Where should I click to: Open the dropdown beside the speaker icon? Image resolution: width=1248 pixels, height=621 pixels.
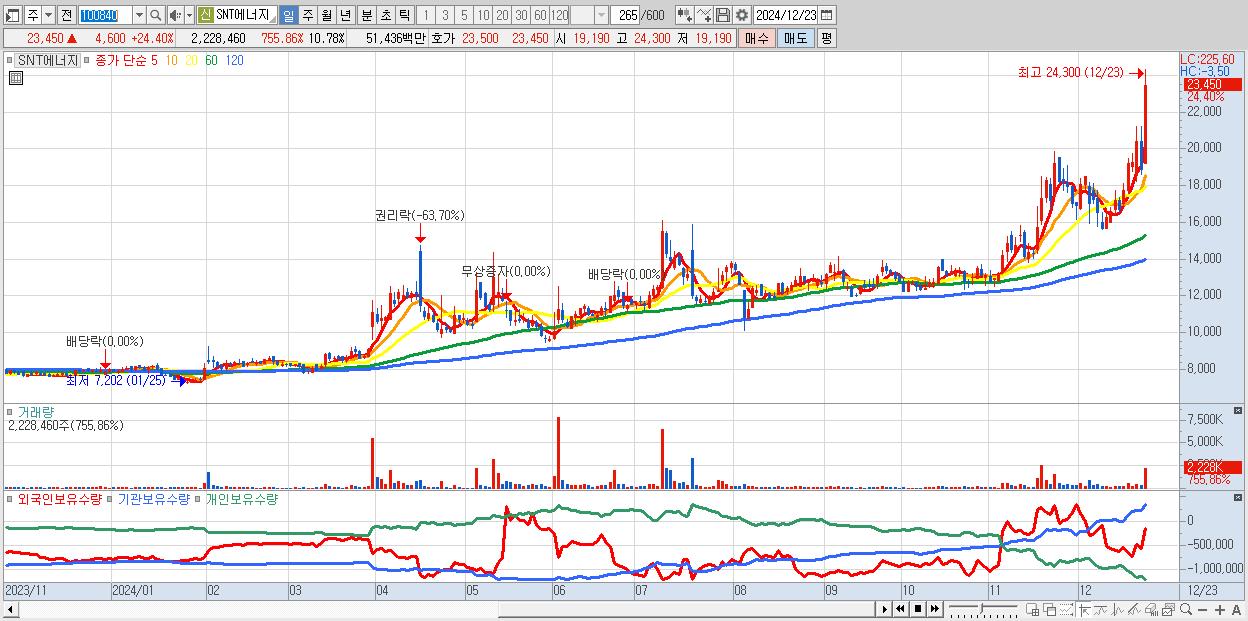tap(189, 15)
